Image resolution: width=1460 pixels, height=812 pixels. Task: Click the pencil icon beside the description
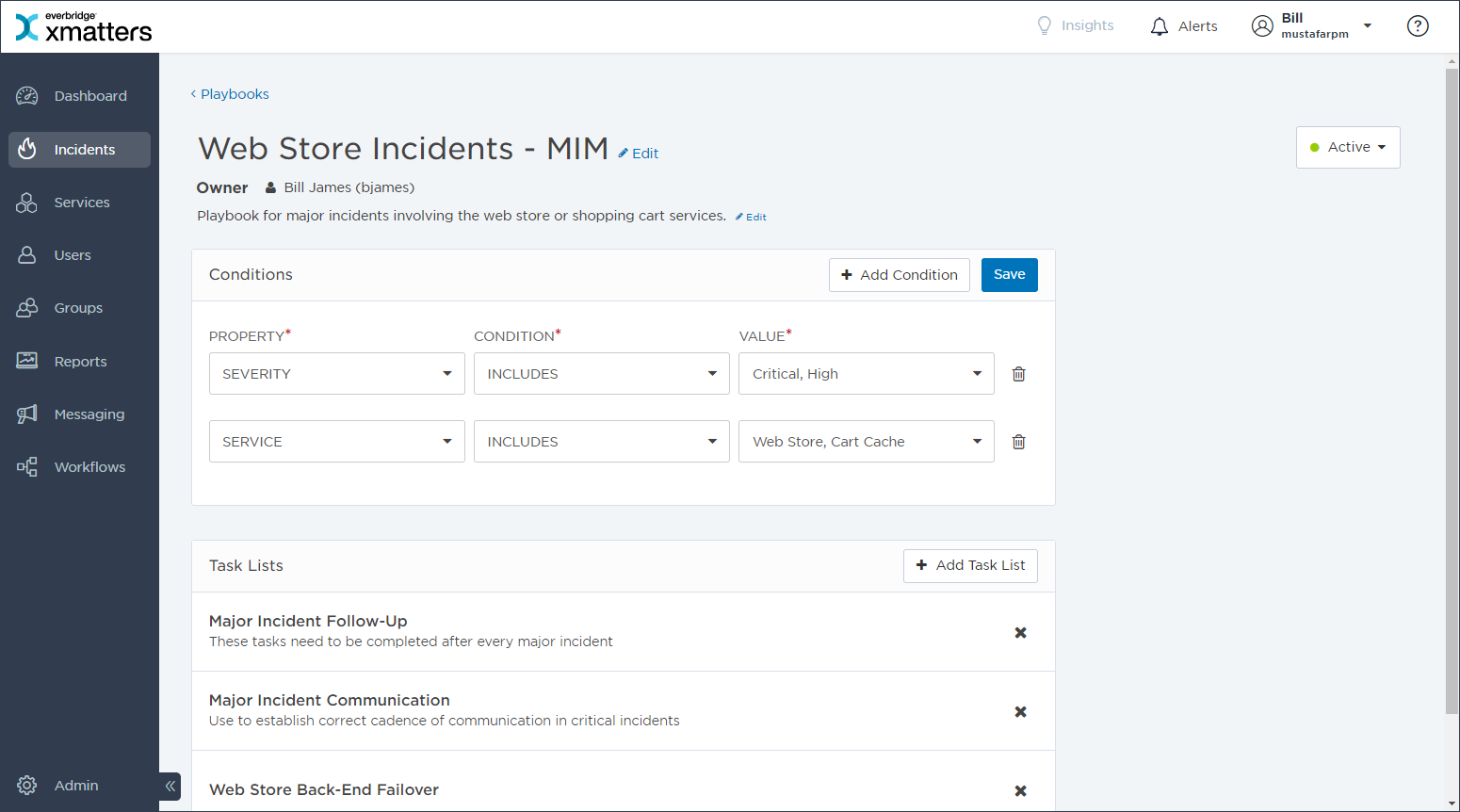pyautogui.click(x=739, y=217)
